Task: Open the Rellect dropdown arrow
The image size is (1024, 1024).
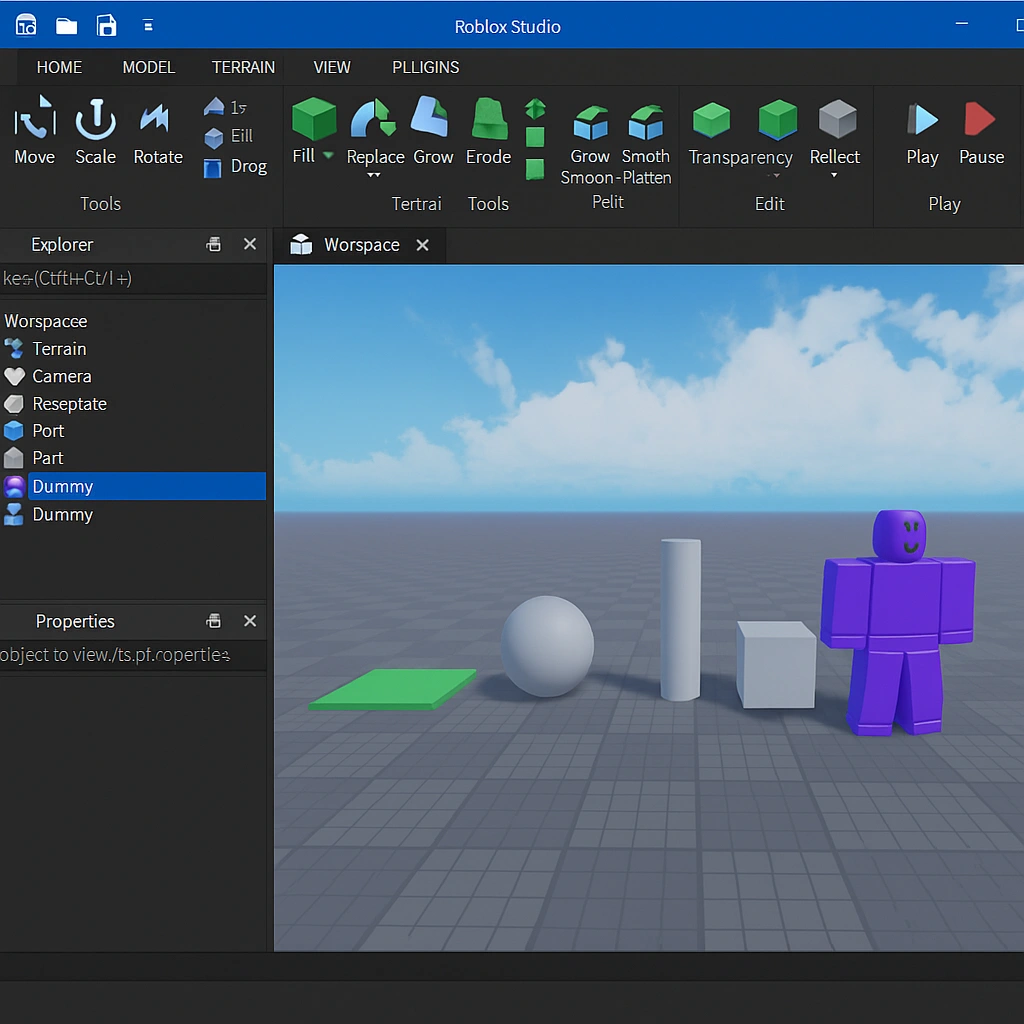Action: point(834,175)
